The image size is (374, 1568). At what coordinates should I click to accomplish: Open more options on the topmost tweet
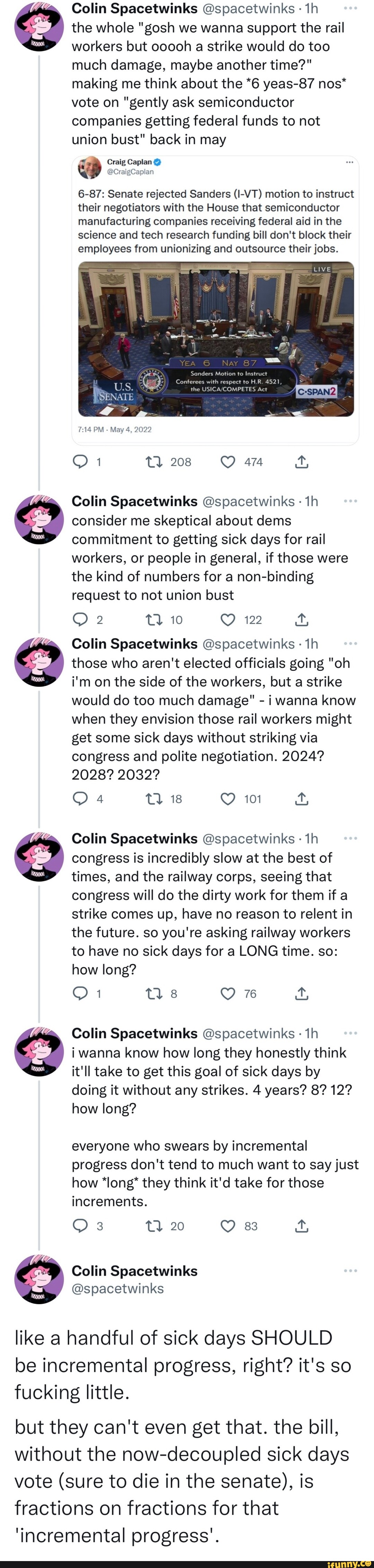pos(350,9)
